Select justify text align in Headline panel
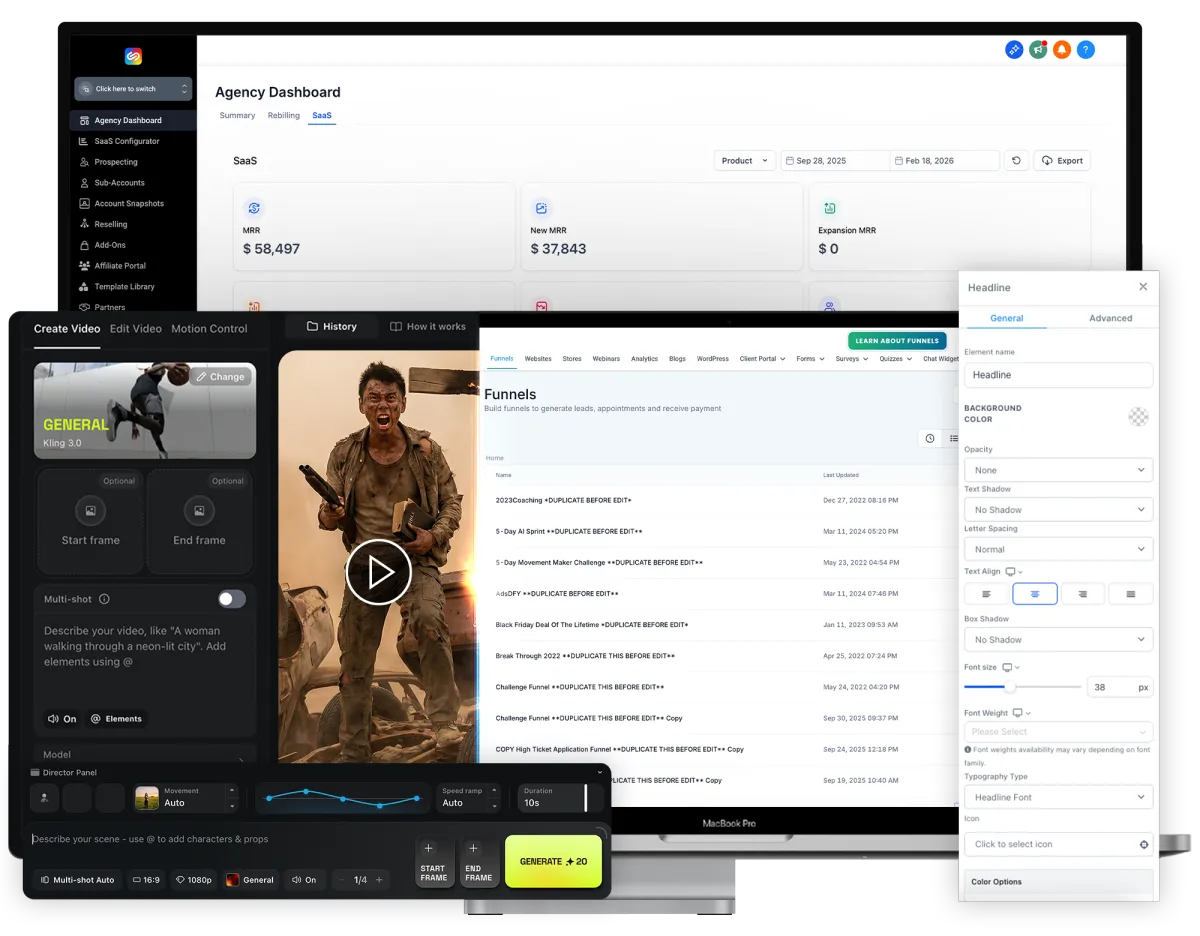Screen dimensions: 1200x936 (x=1131, y=594)
